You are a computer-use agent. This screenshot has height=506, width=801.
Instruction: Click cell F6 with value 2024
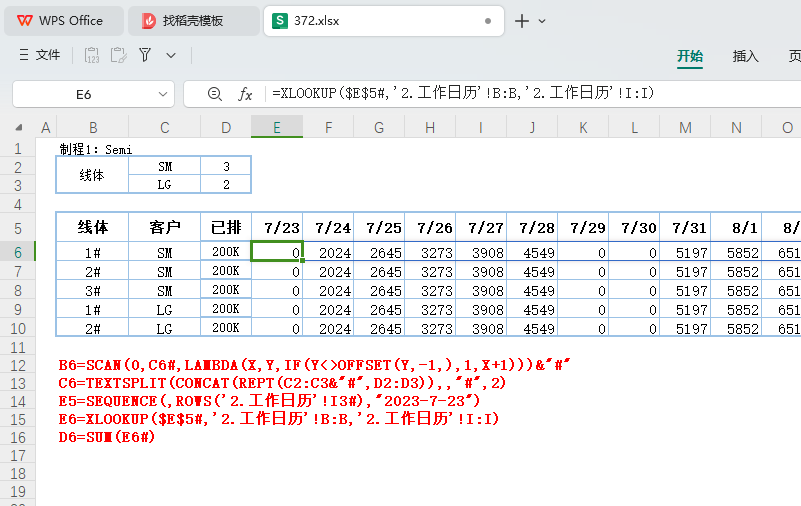click(328, 252)
